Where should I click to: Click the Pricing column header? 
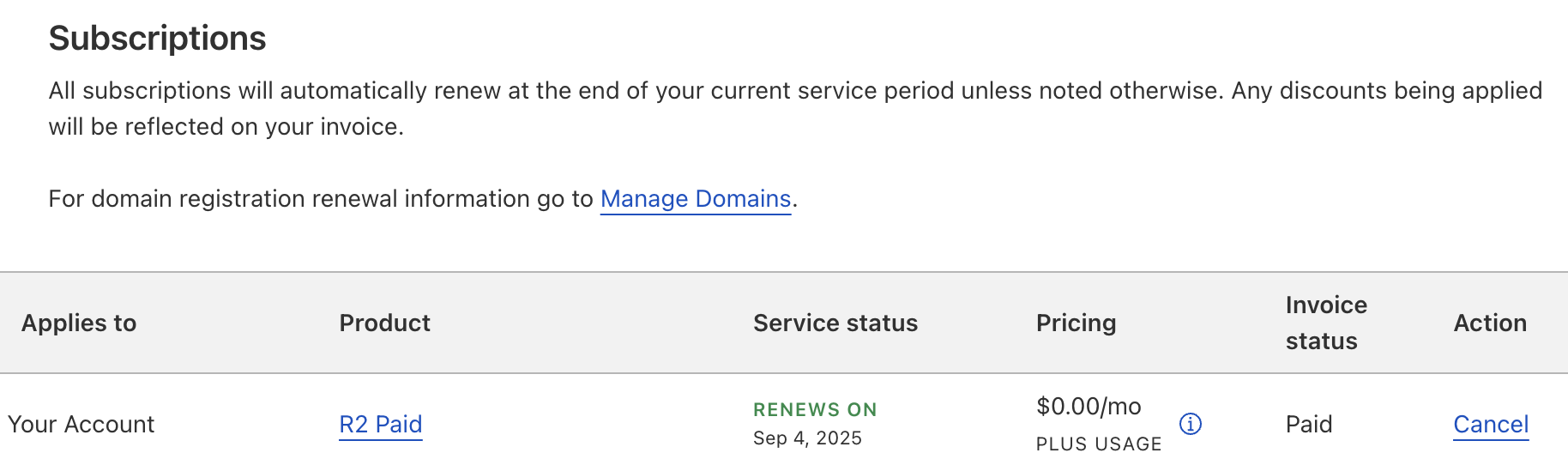pos(1076,323)
